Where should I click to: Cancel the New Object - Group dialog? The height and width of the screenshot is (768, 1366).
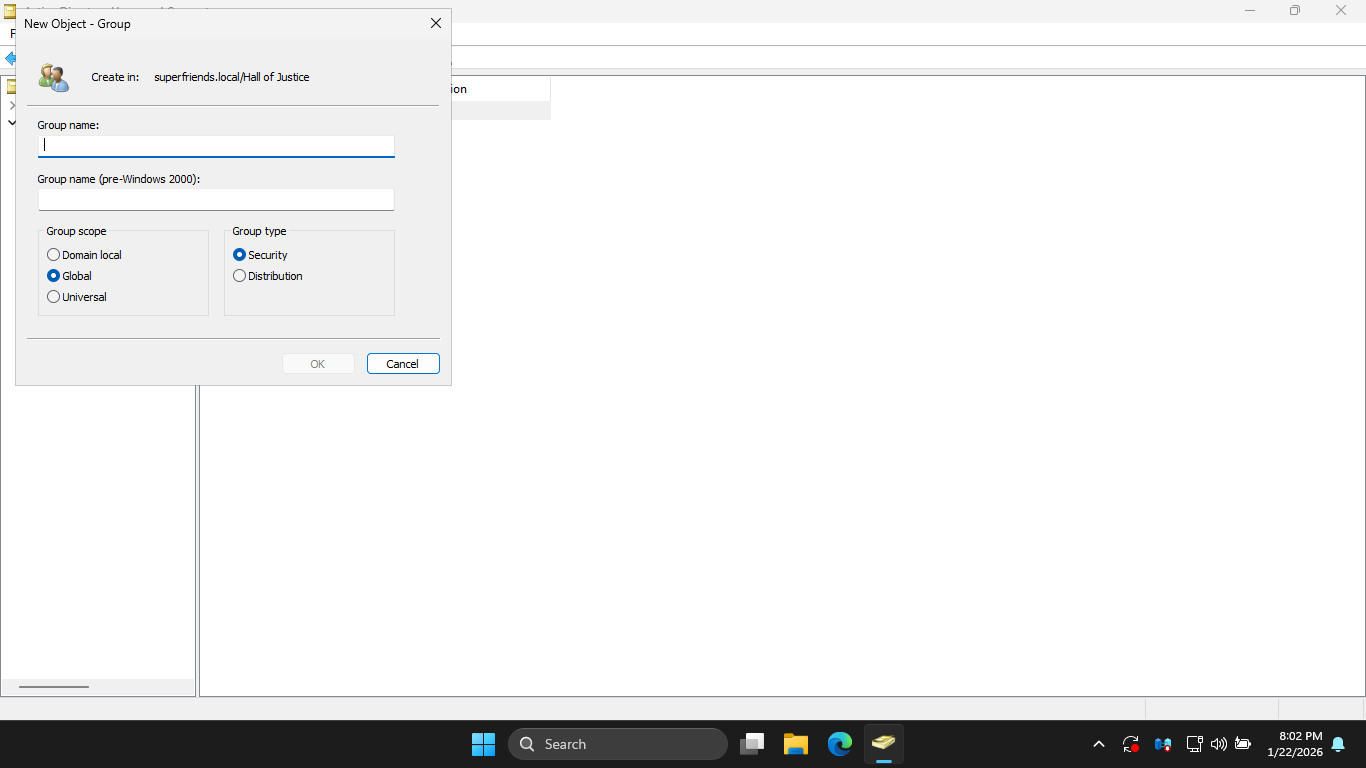403,364
